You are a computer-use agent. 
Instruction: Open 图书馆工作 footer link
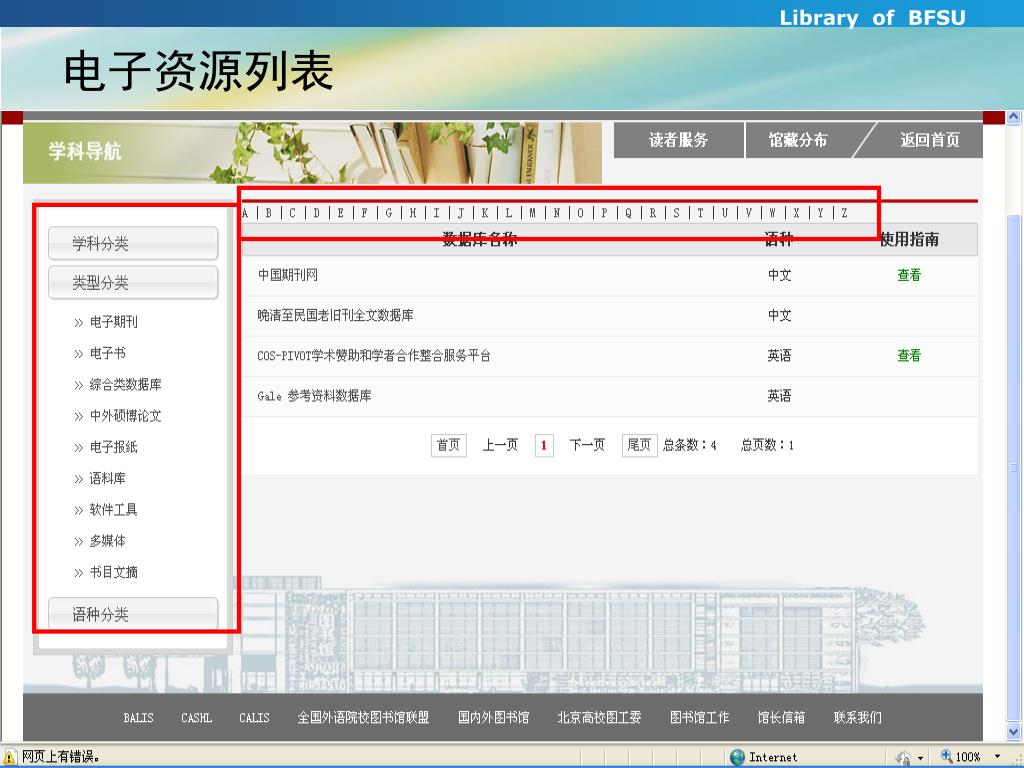699,718
